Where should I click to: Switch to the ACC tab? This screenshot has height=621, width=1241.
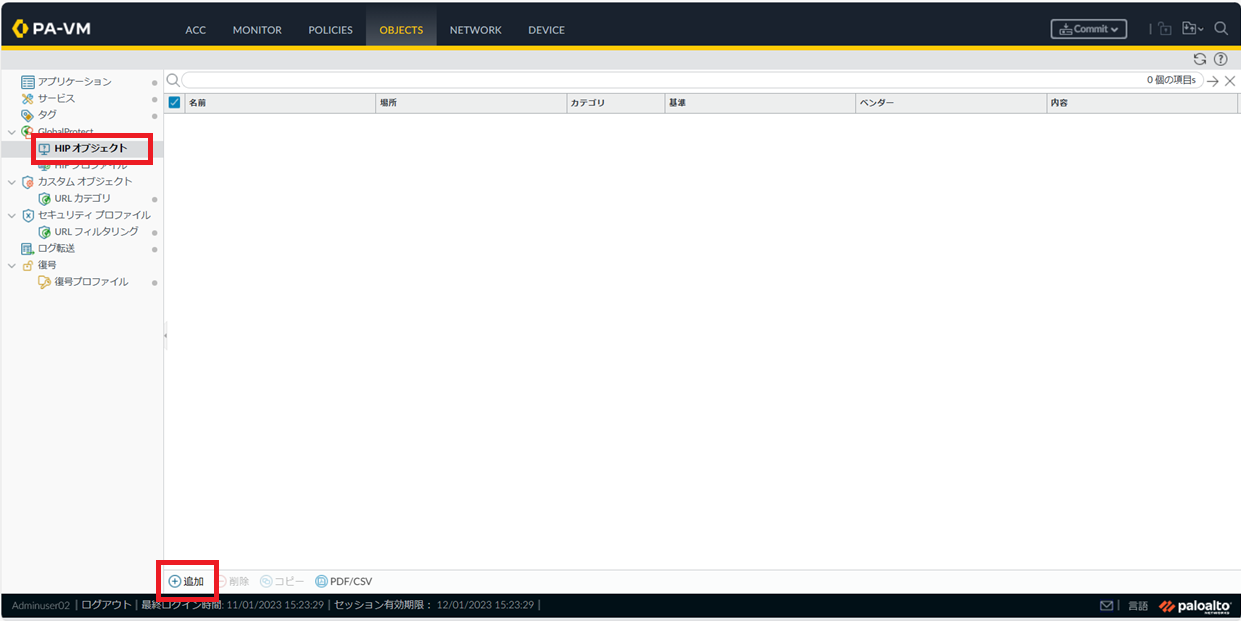[196, 30]
